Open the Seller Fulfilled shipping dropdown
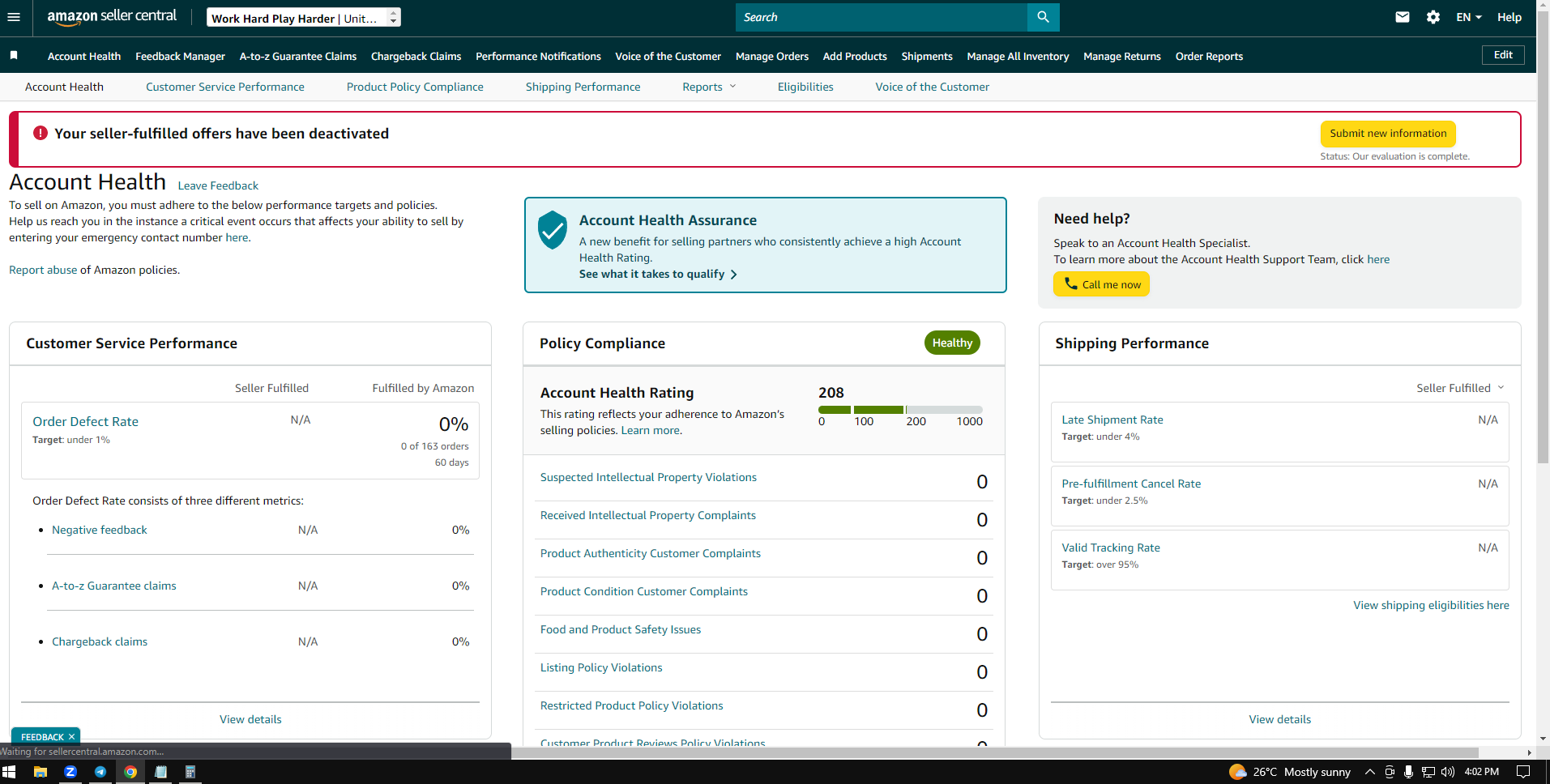Image resolution: width=1550 pixels, height=784 pixels. point(1460,388)
